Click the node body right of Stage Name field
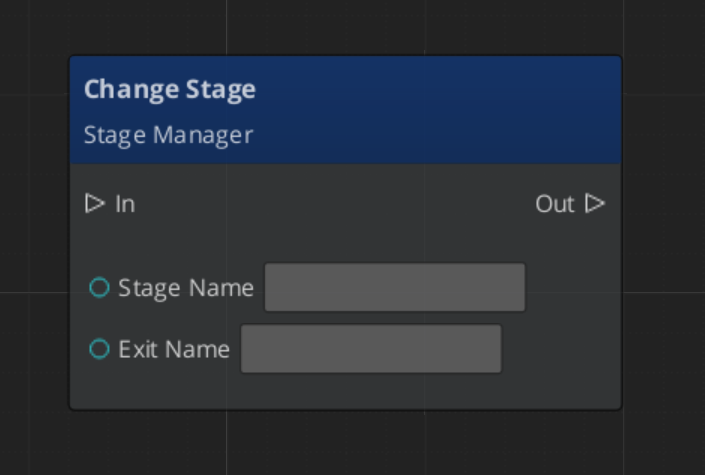The height and width of the screenshot is (475, 705). (572, 288)
